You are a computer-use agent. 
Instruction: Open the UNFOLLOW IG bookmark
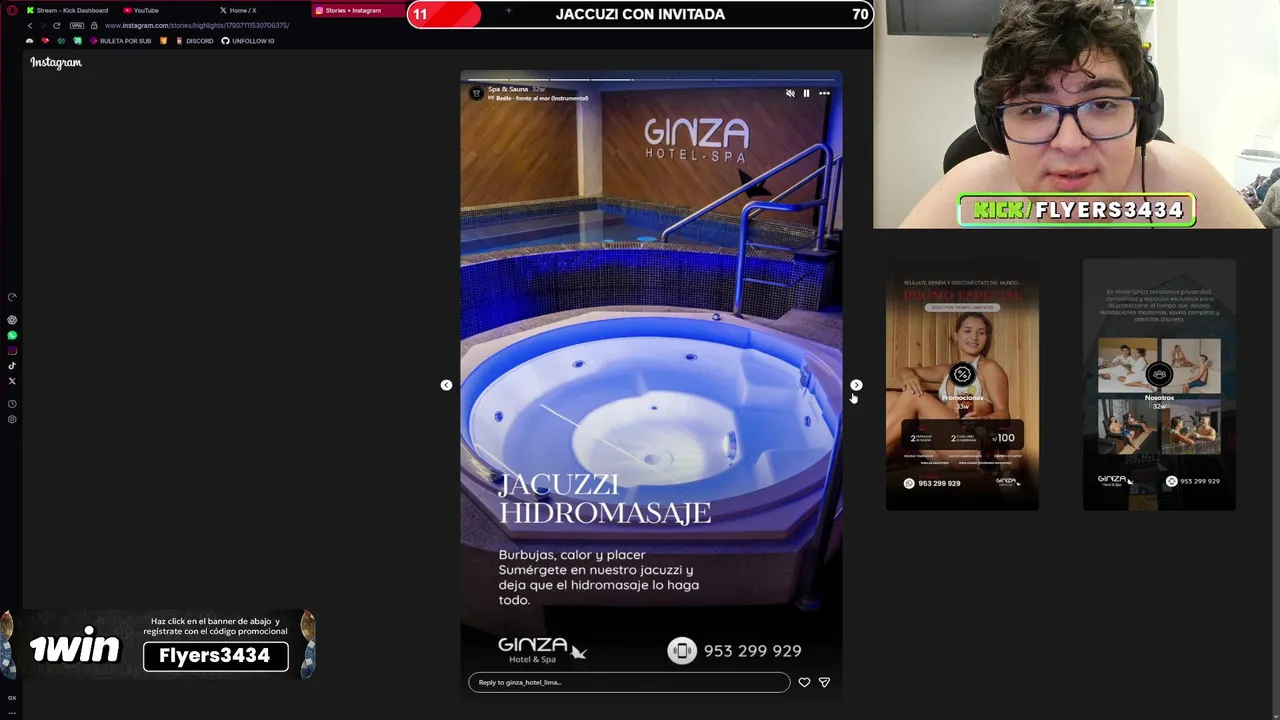(247, 41)
